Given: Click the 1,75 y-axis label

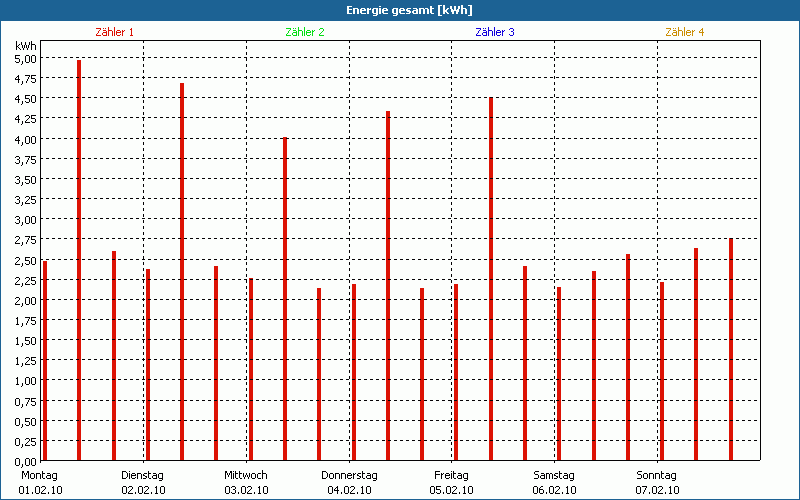Looking at the screenshot, I should click(x=24, y=321).
